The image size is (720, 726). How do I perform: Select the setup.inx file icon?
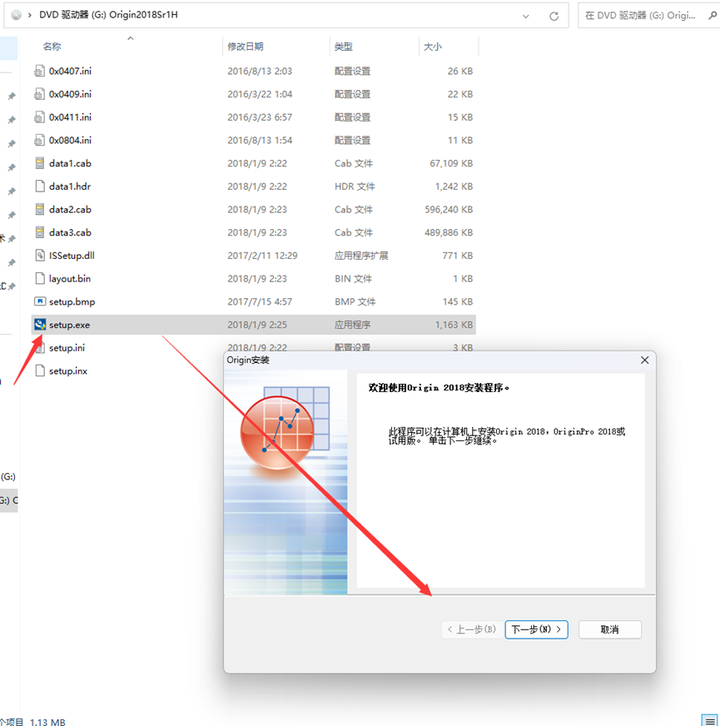pyautogui.click(x=40, y=371)
